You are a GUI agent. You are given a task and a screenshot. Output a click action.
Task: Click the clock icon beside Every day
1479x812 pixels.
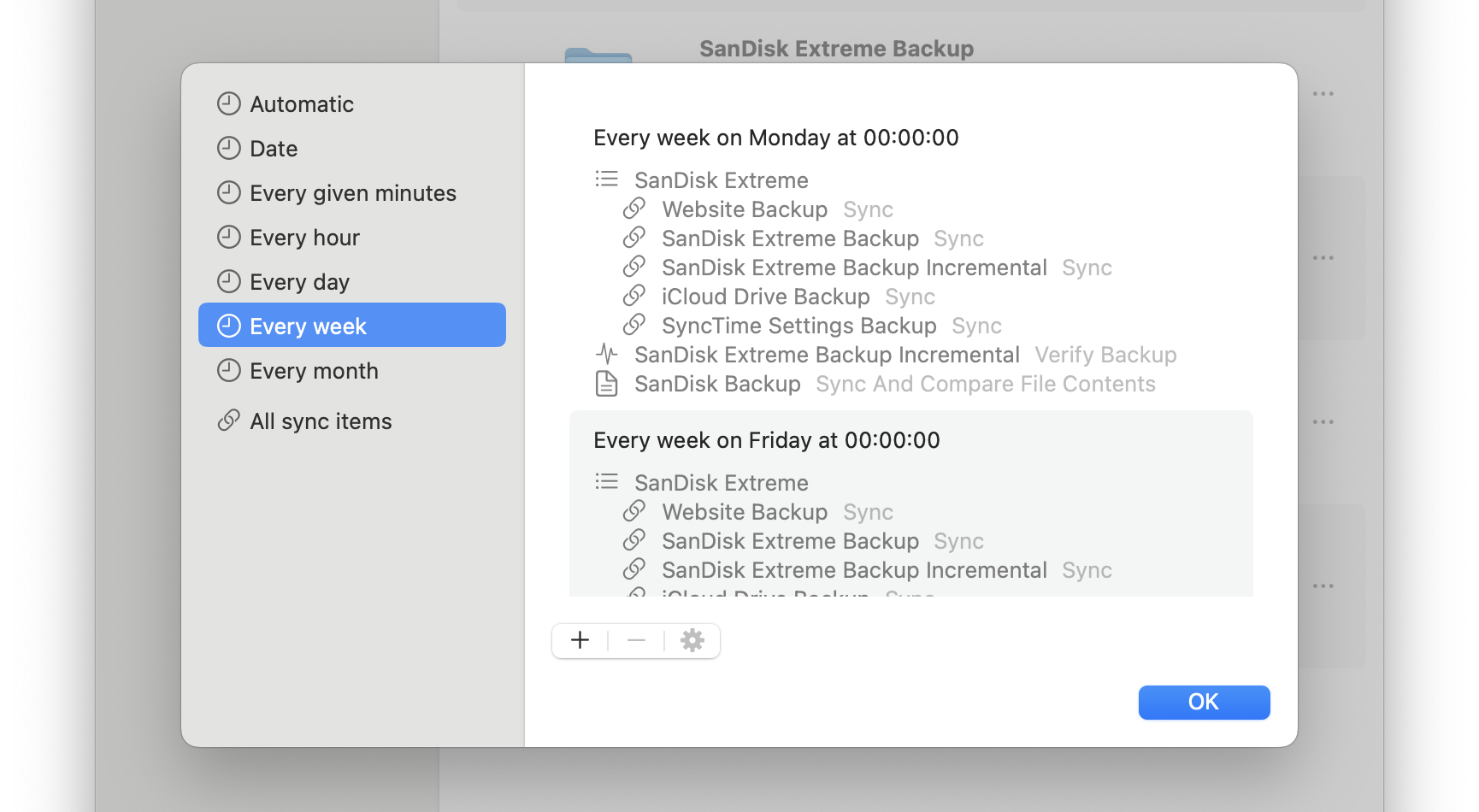click(x=228, y=281)
